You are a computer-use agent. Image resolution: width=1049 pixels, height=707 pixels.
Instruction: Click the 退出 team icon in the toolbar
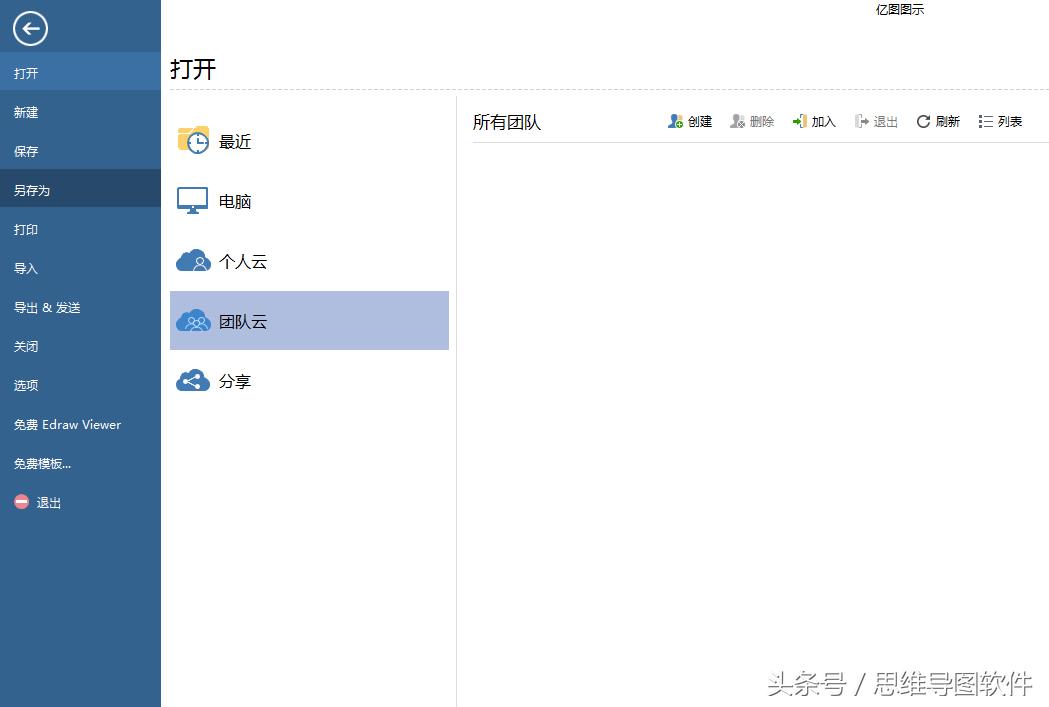(875, 121)
